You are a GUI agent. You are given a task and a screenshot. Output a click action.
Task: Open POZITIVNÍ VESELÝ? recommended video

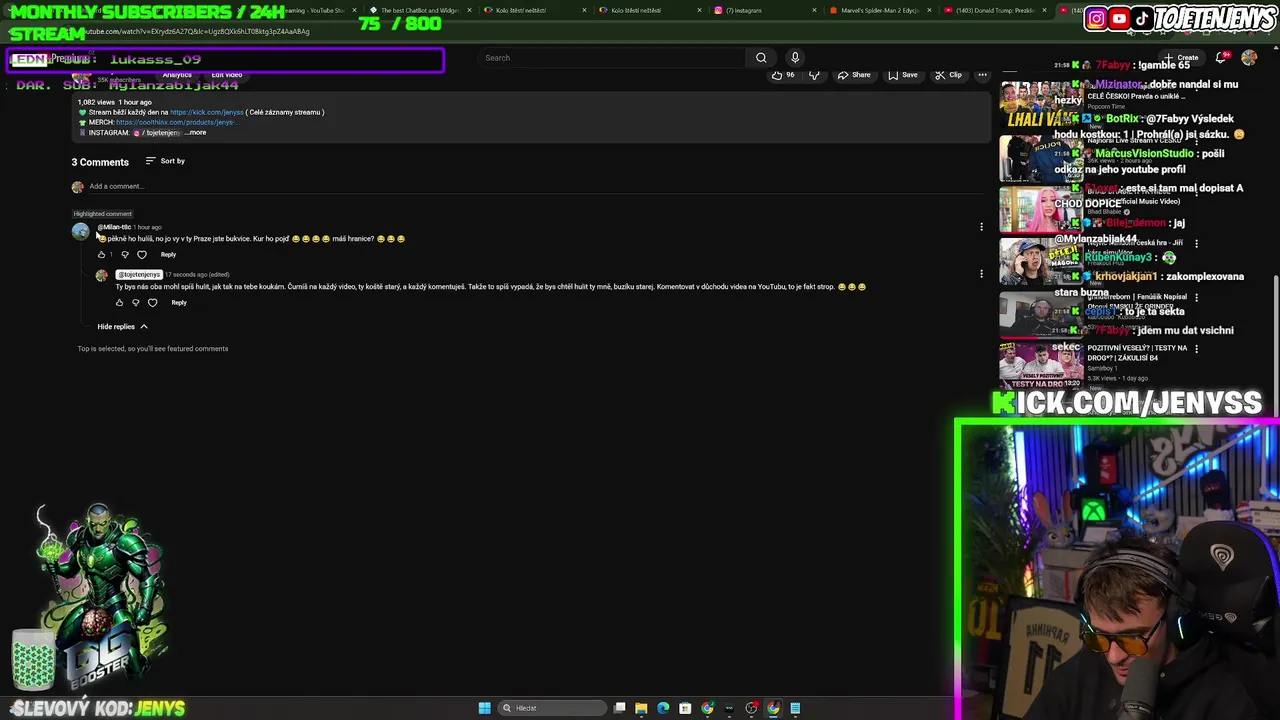[x=1040, y=365]
